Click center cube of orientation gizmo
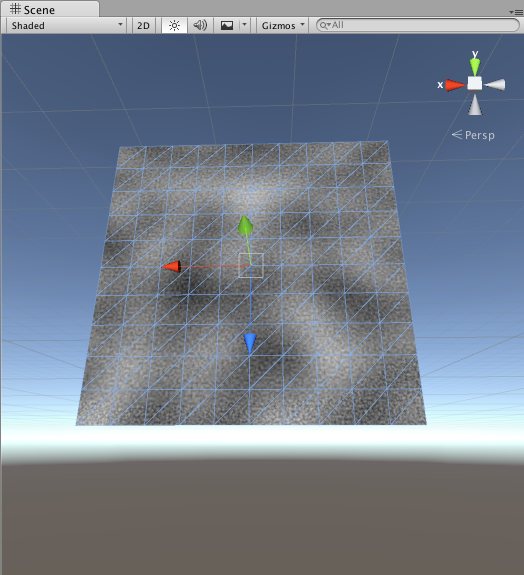524x575 pixels. [475, 83]
